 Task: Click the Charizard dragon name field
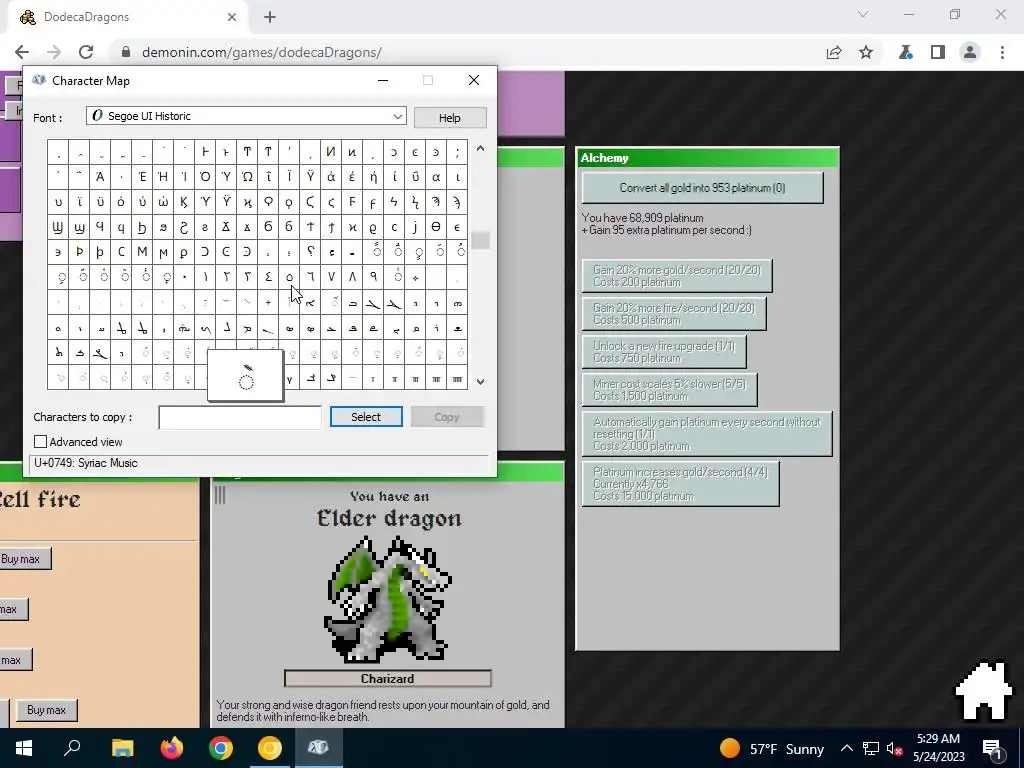click(387, 679)
